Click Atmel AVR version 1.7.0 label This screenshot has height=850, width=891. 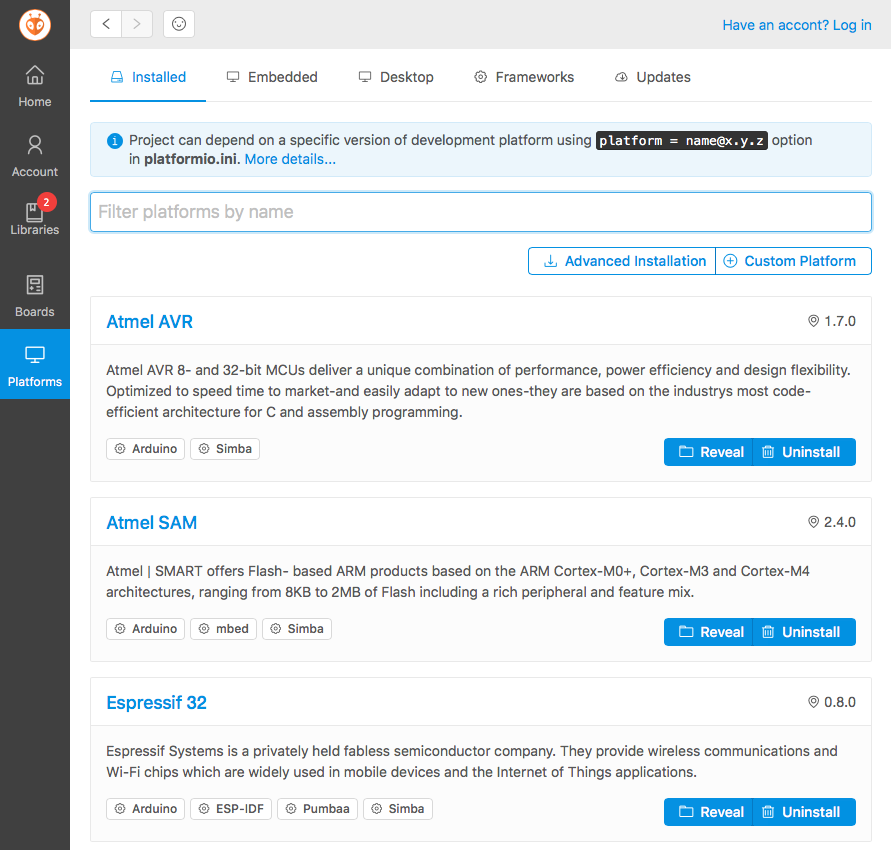(x=832, y=321)
